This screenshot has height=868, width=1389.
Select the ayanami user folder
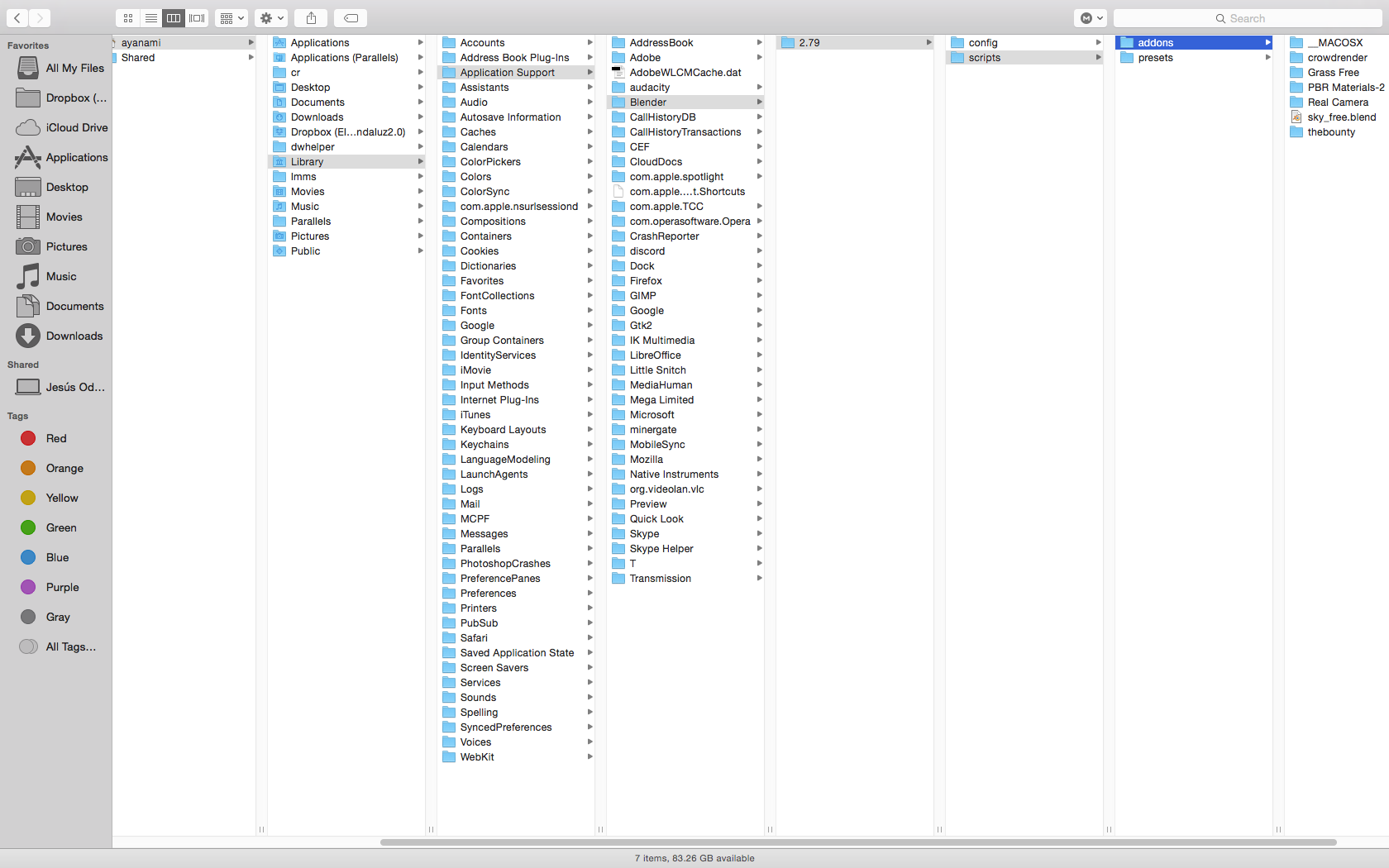coord(184,43)
